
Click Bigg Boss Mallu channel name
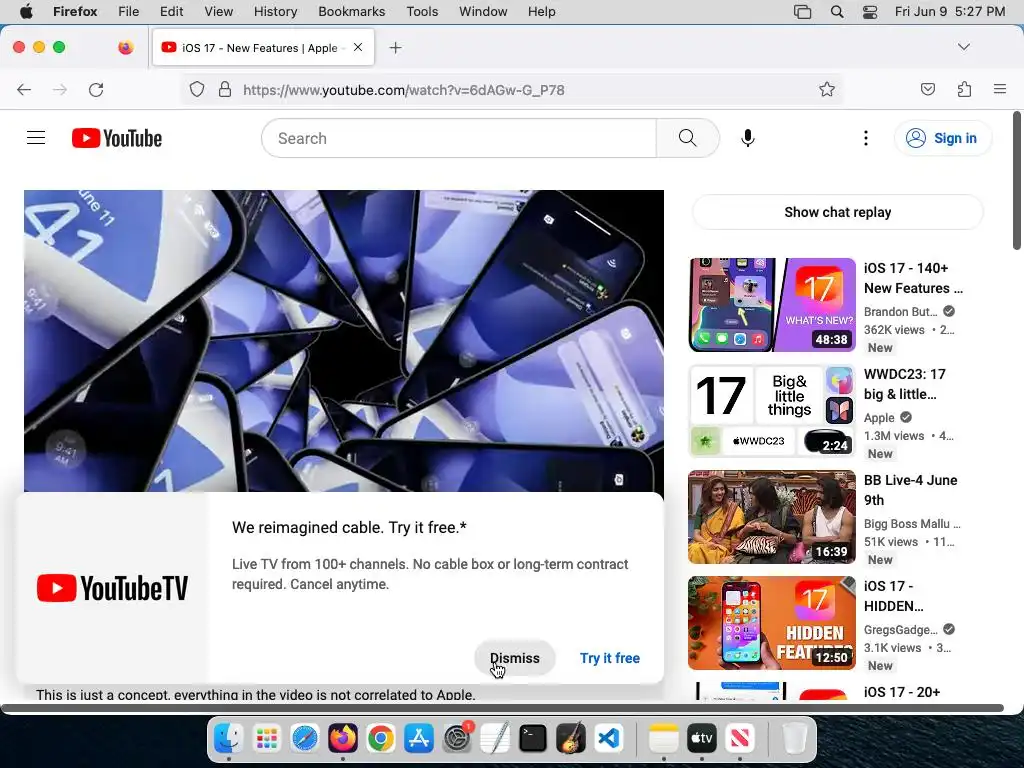coord(912,524)
